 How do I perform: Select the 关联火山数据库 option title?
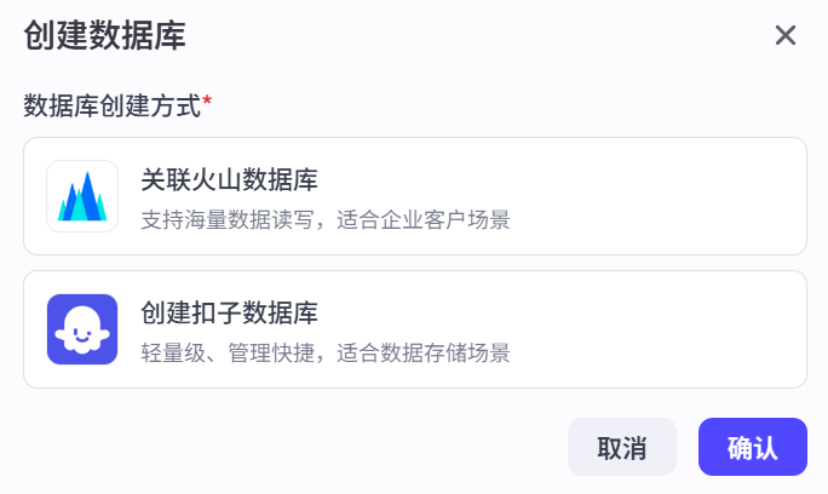pyautogui.click(x=229, y=180)
